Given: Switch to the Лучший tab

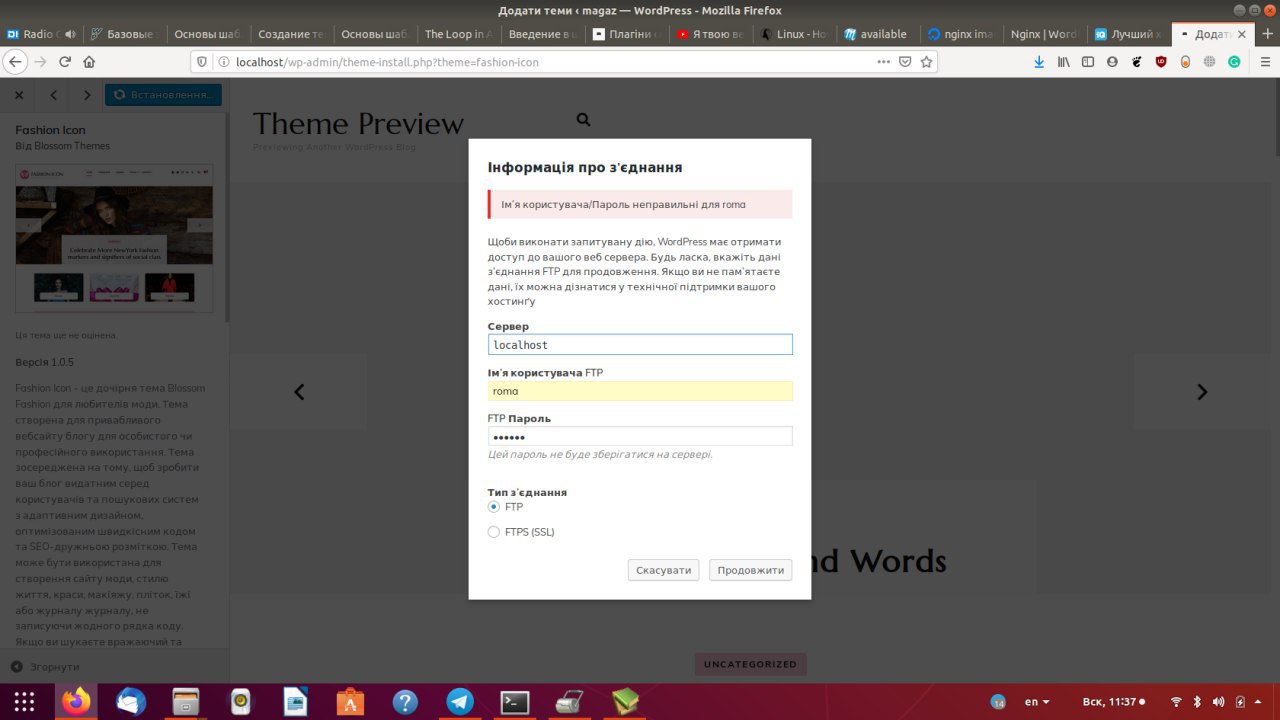Looking at the screenshot, I should (x=1126, y=34).
